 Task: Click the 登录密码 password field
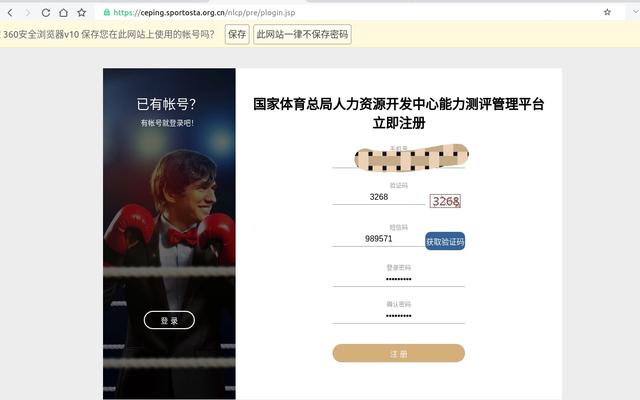(x=399, y=280)
